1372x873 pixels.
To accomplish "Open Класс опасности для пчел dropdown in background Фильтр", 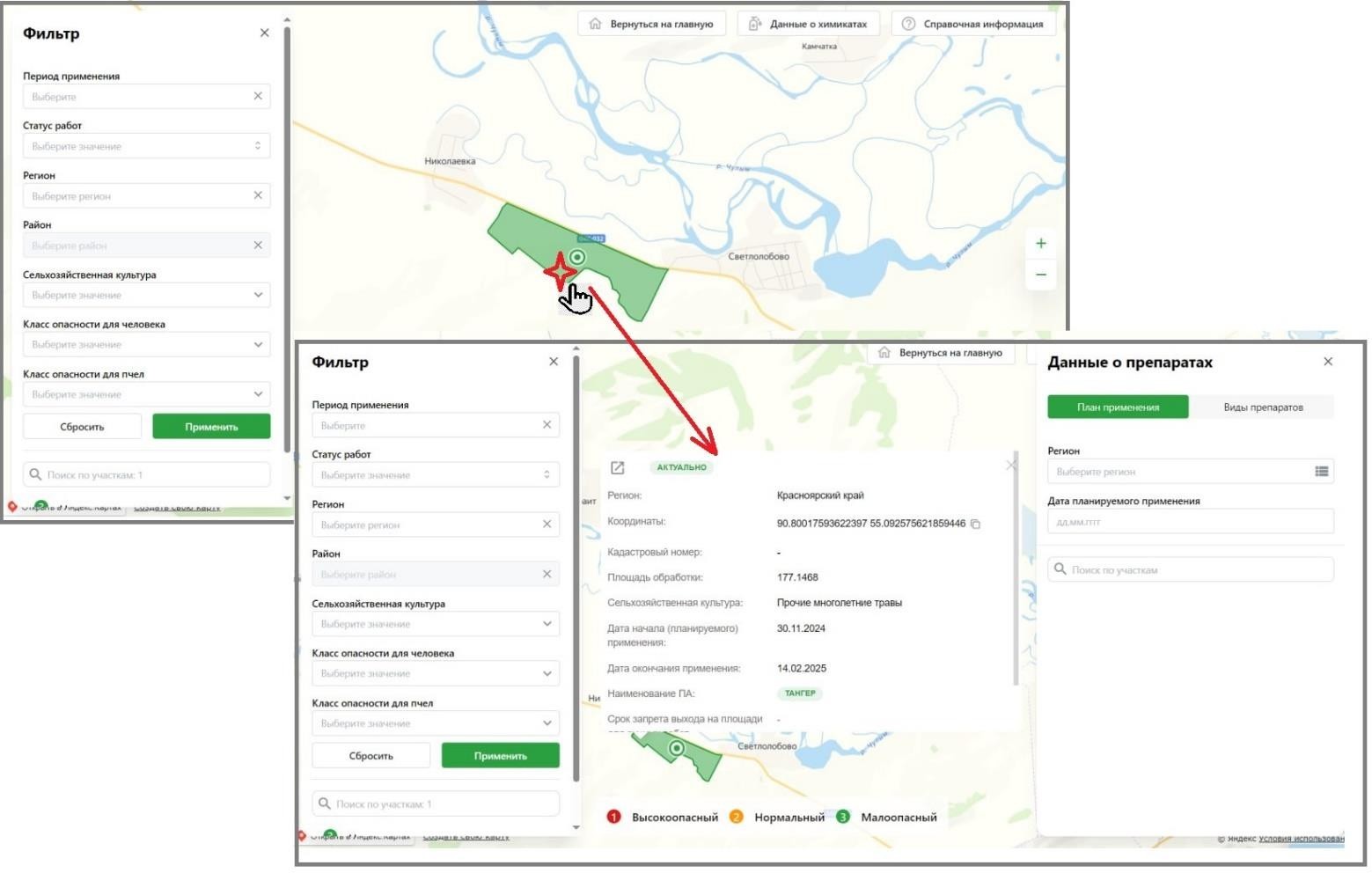I will (x=146, y=394).
